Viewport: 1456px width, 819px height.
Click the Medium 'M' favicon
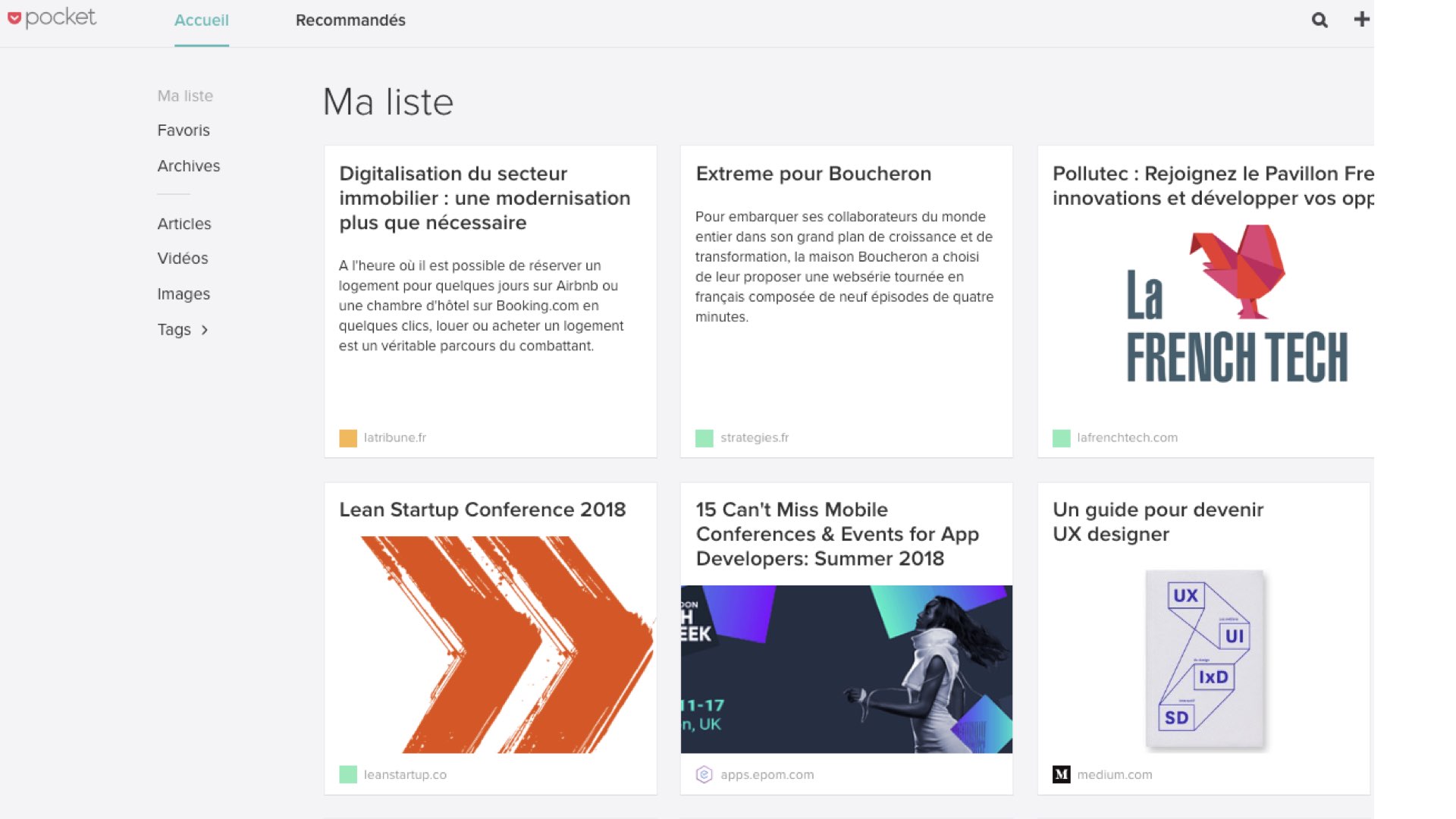point(1062,774)
